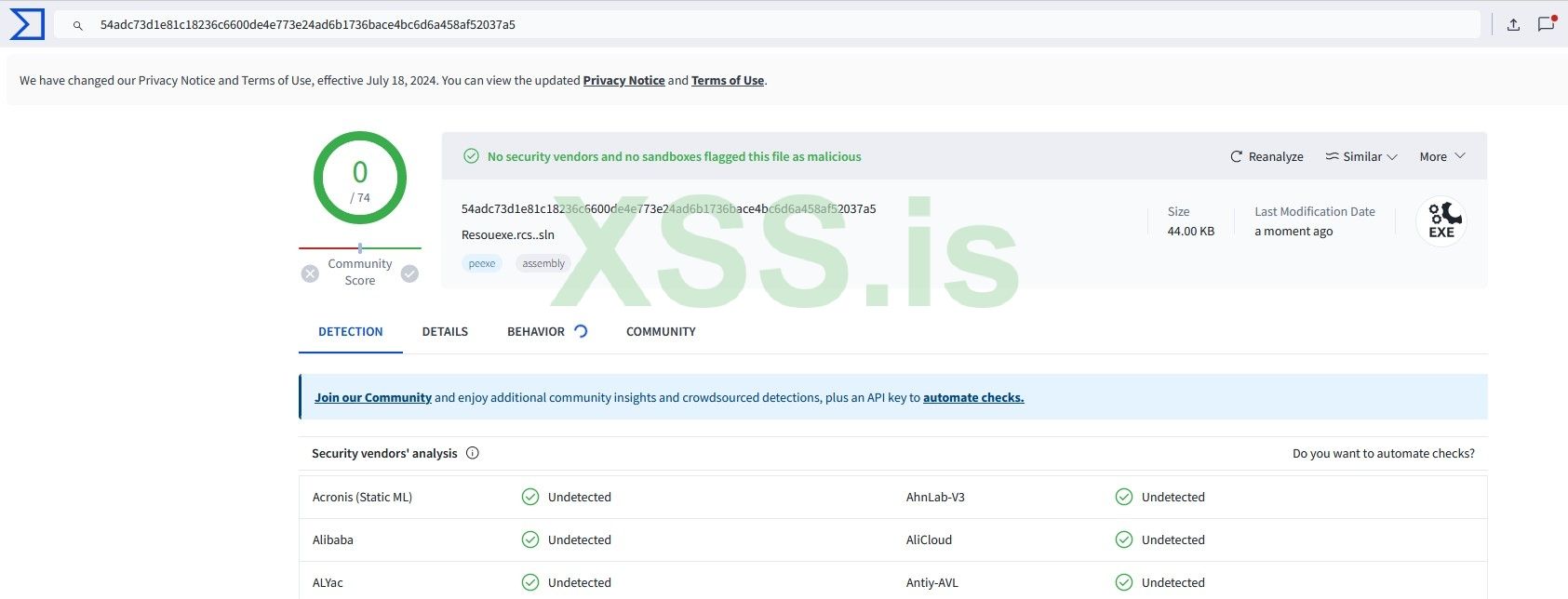This screenshot has height=599, width=1568.
Task: Click the VirusTotal sigma logo
Action: [27, 24]
